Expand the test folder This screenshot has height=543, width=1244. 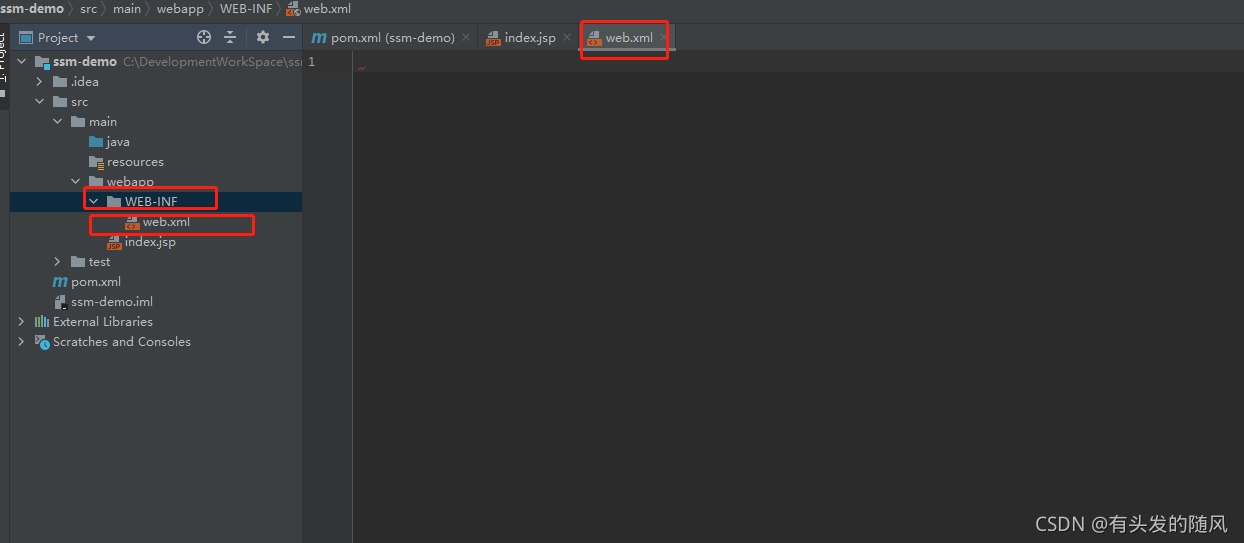(58, 261)
